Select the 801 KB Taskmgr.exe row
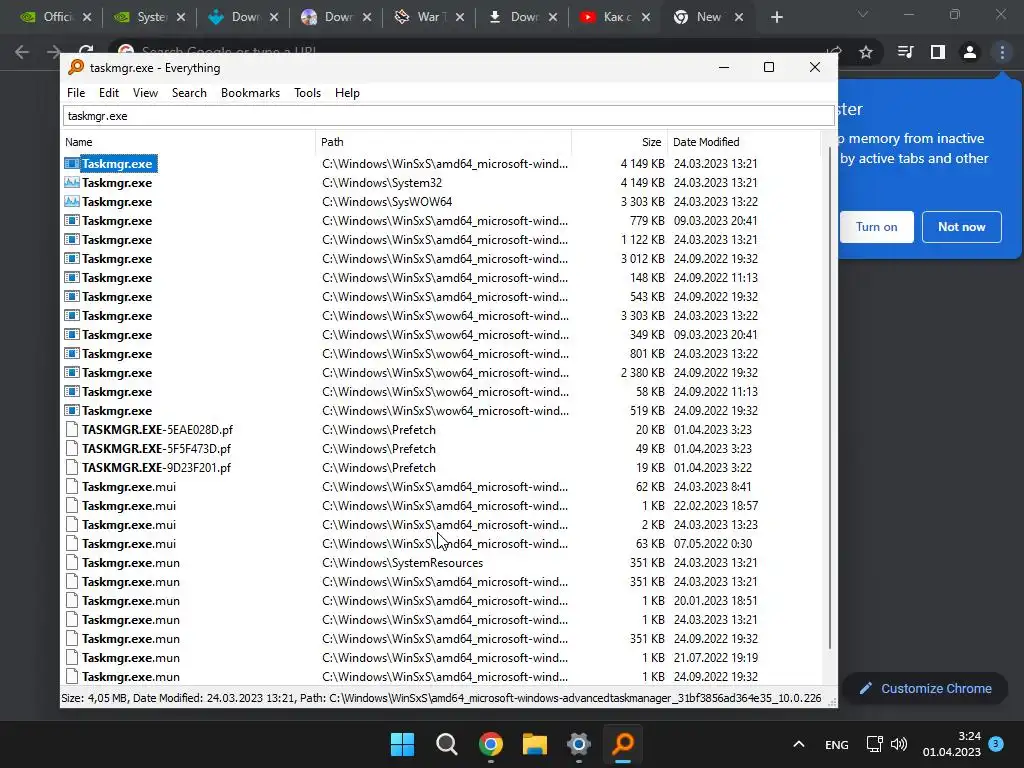This screenshot has width=1024, height=768. pos(441,353)
